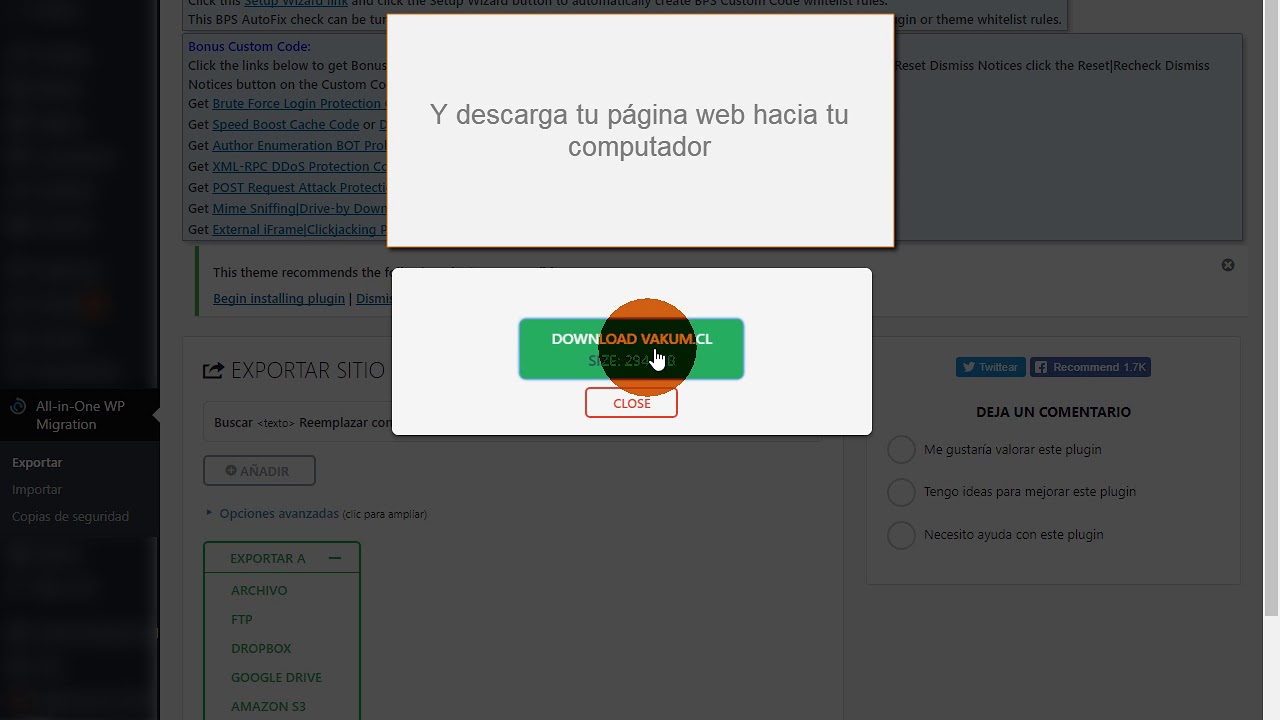Click the Exportar Sitio share icon
This screenshot has height=720, width=1280.
213,371
